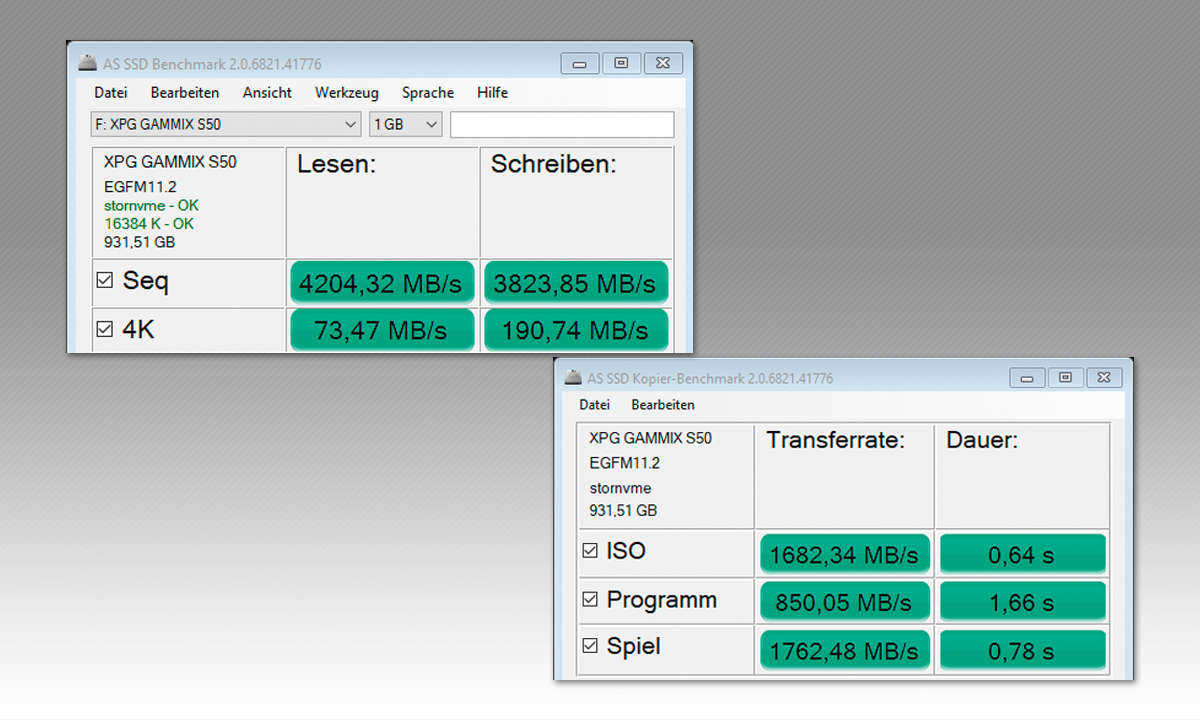Image resolution: width=1200 pixels, height=720 pixels.
Task: Click the Schreiben: column header
Action: (x=554, y=166)
